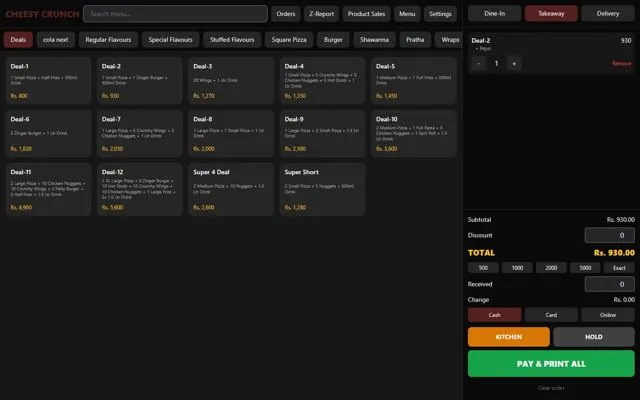Add Deal-6 to the order

click(x=48, y=133)
